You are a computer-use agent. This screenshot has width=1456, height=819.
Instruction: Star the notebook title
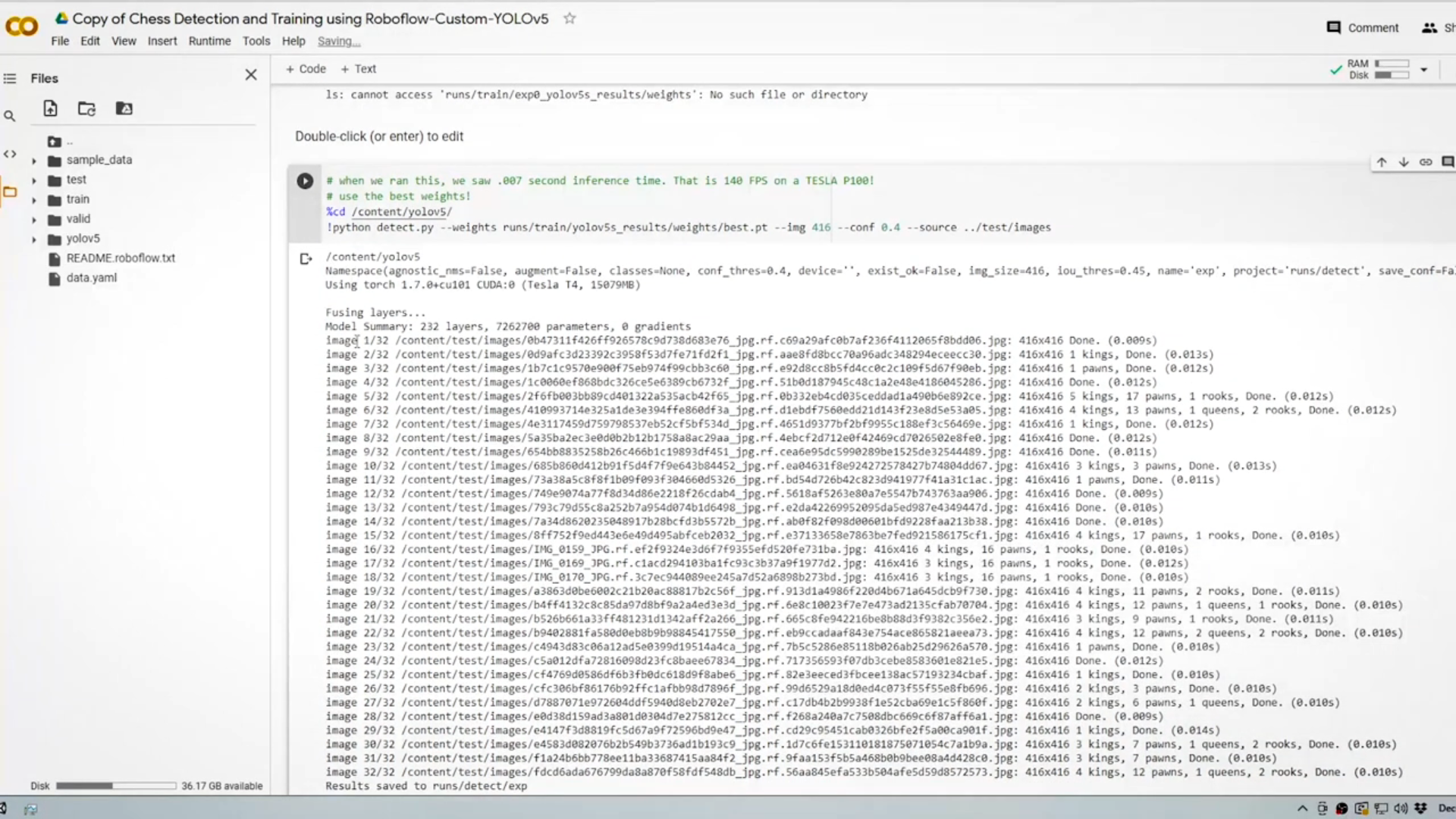tap(570, 18)
